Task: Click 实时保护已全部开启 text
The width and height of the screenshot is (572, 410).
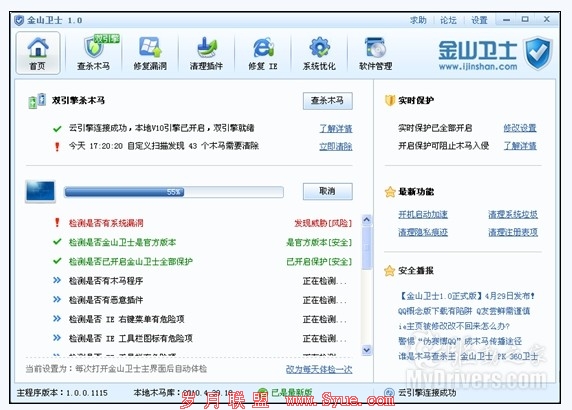Action: 435,128
